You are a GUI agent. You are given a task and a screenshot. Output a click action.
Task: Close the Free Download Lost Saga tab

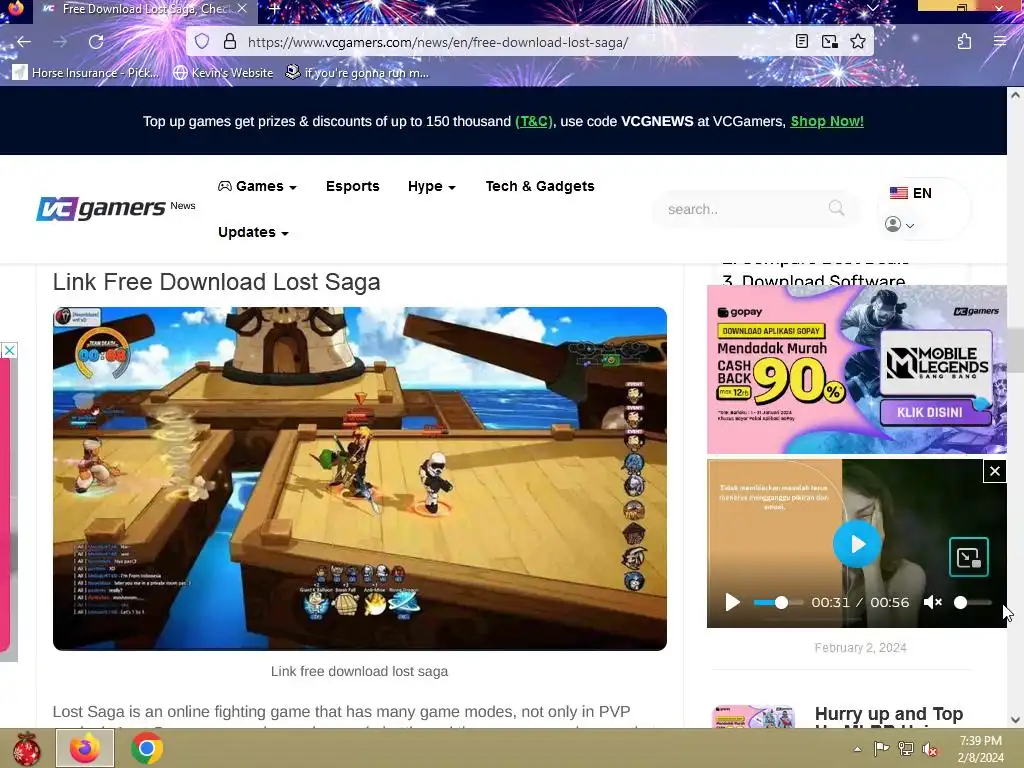tap(242, 9)
